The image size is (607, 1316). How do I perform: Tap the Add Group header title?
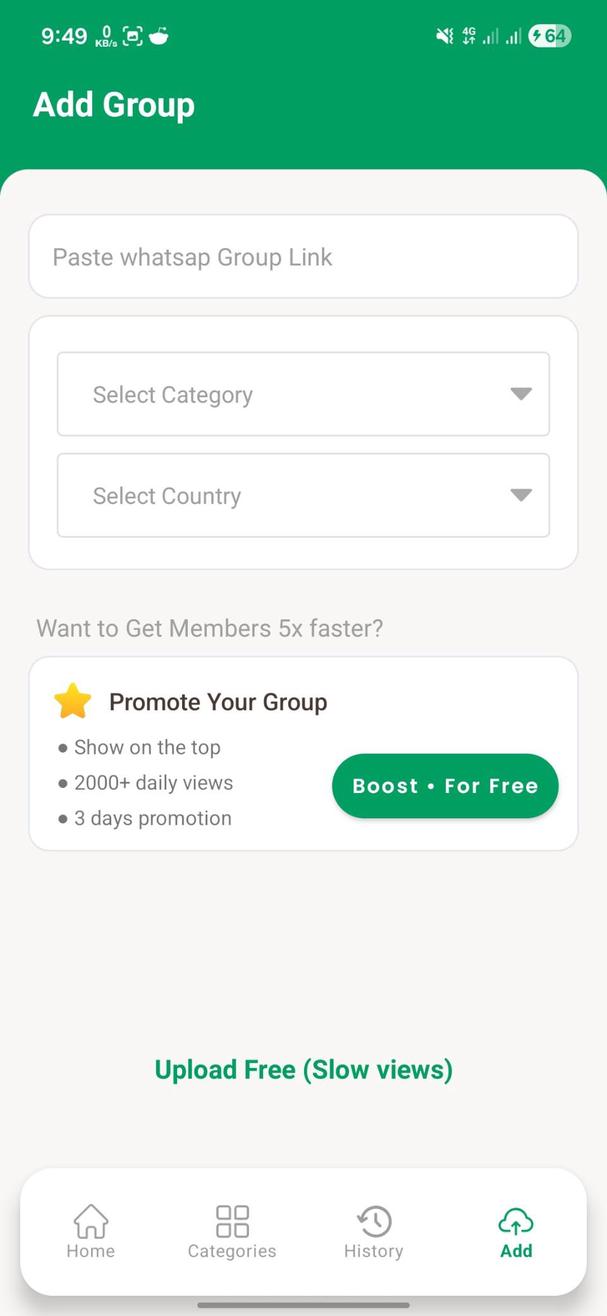pyautogui.click(x=114, y=105)
